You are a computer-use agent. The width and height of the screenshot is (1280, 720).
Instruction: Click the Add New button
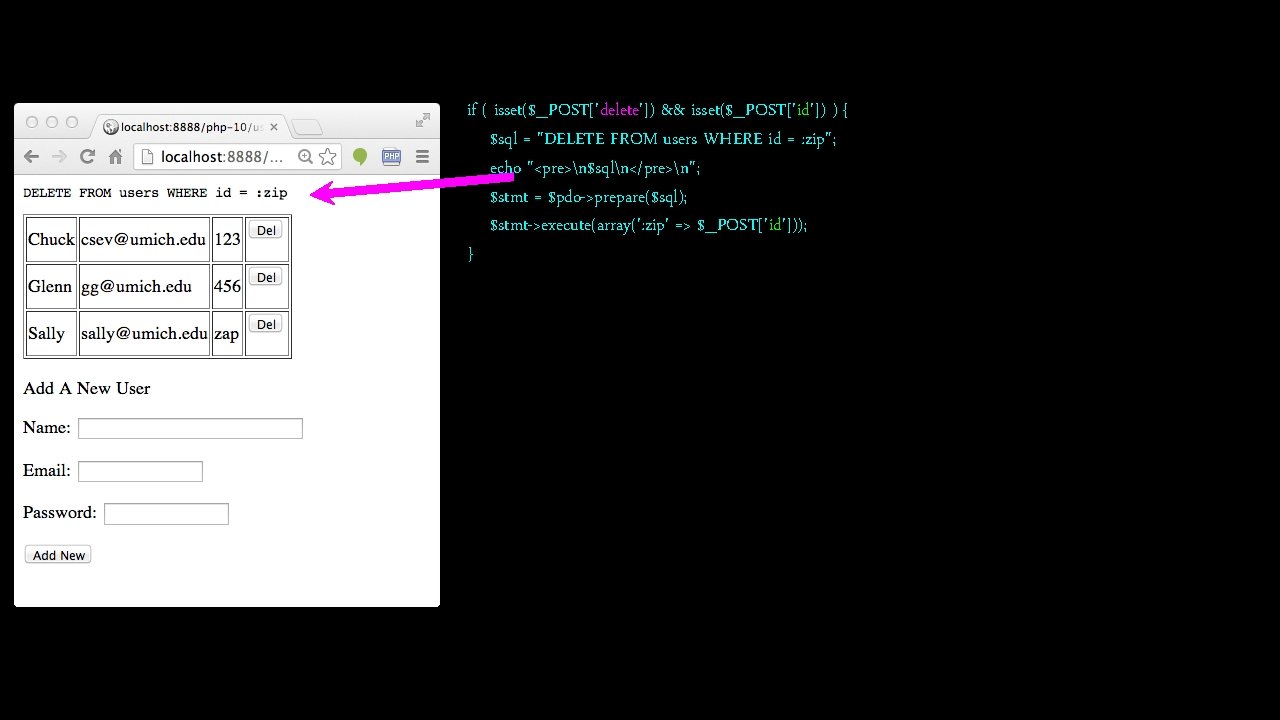pyautogui.click(x=57, y=554)
